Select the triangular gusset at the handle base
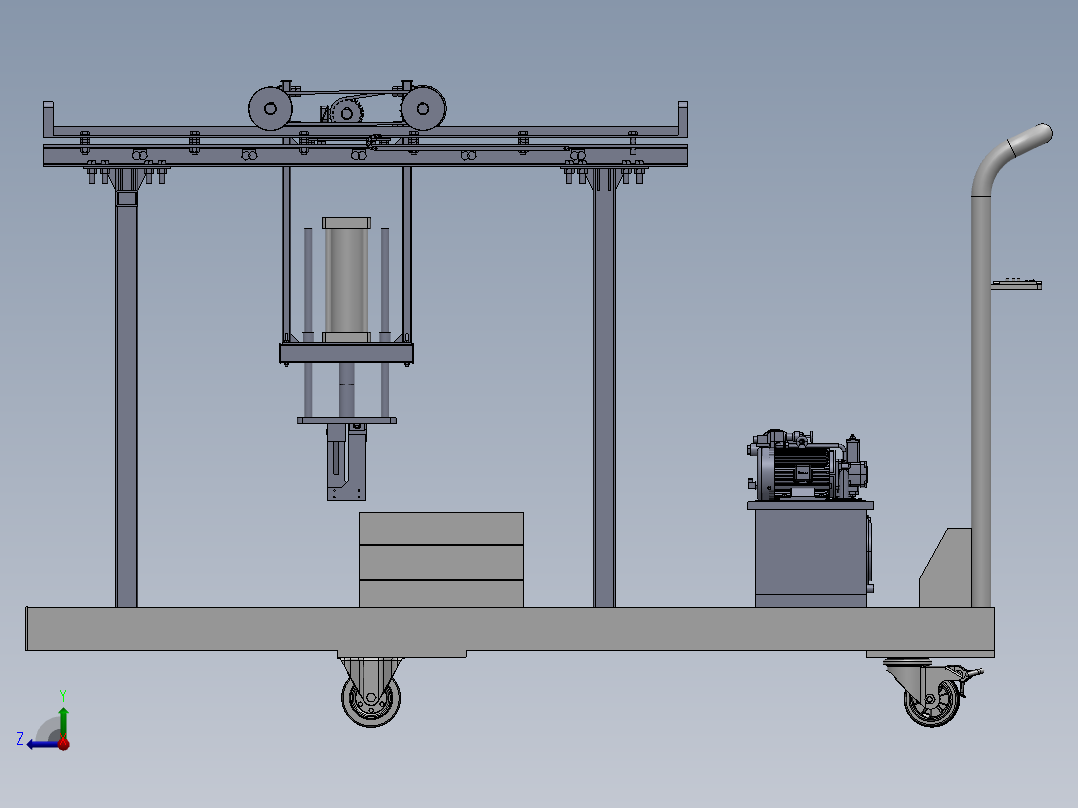 click(945, 567)
